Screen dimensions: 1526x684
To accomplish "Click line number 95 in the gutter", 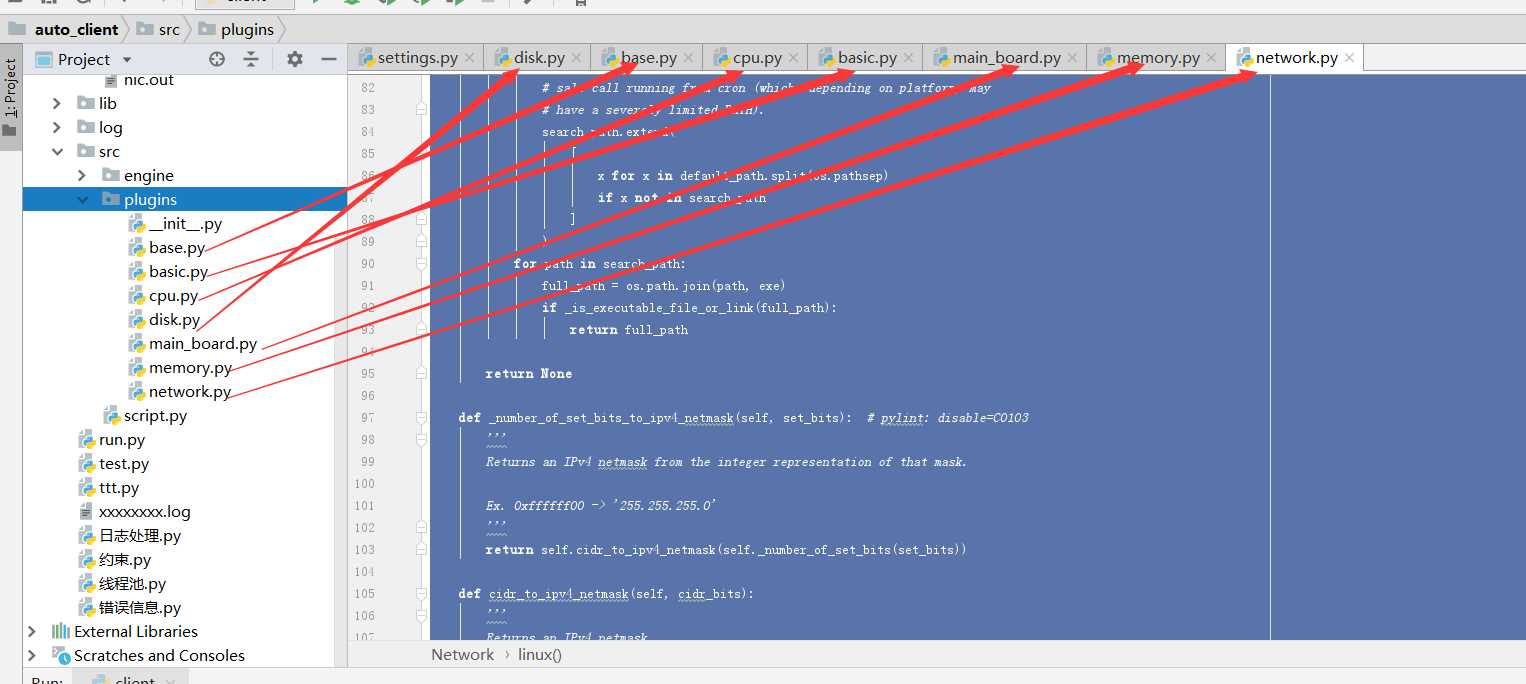I will (x=367, y=374).
